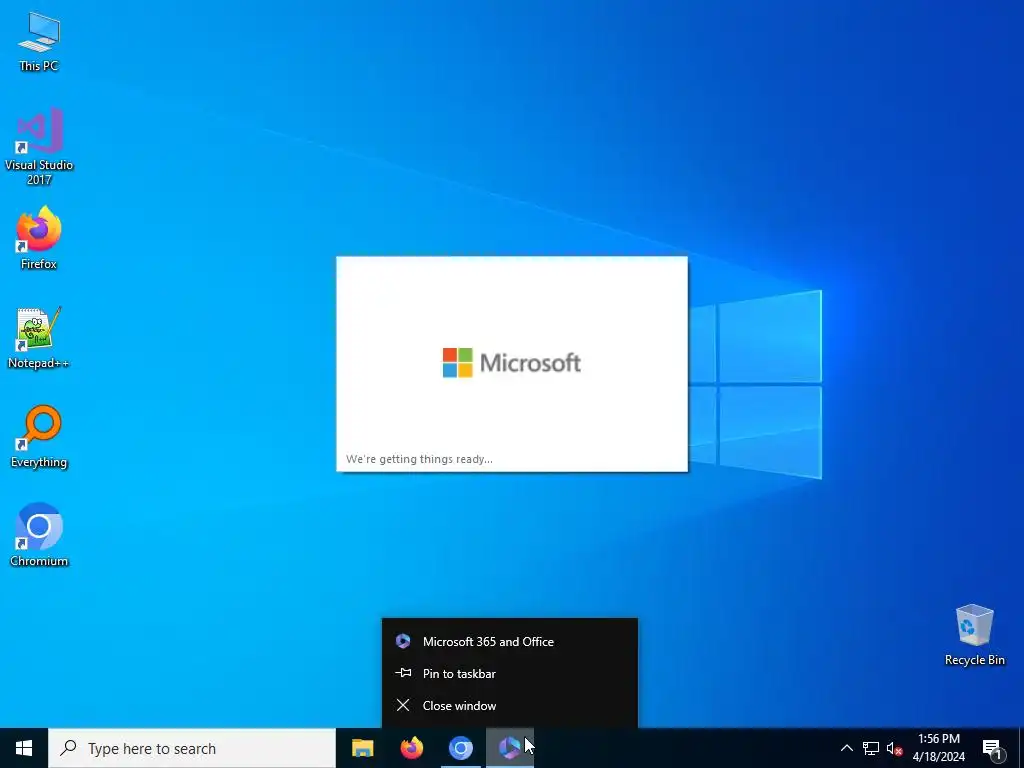Select the Chromium desktop shortcut

click(39, 535)
